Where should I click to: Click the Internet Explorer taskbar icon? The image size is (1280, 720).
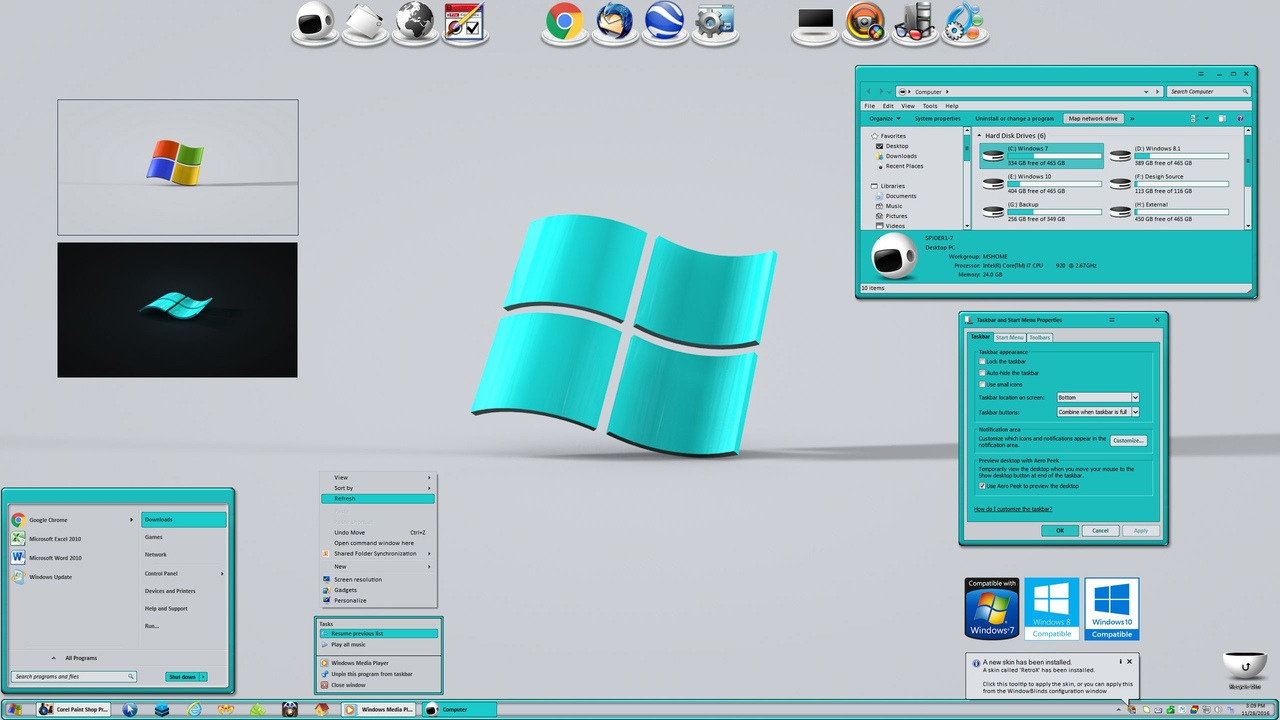point(194,709)
